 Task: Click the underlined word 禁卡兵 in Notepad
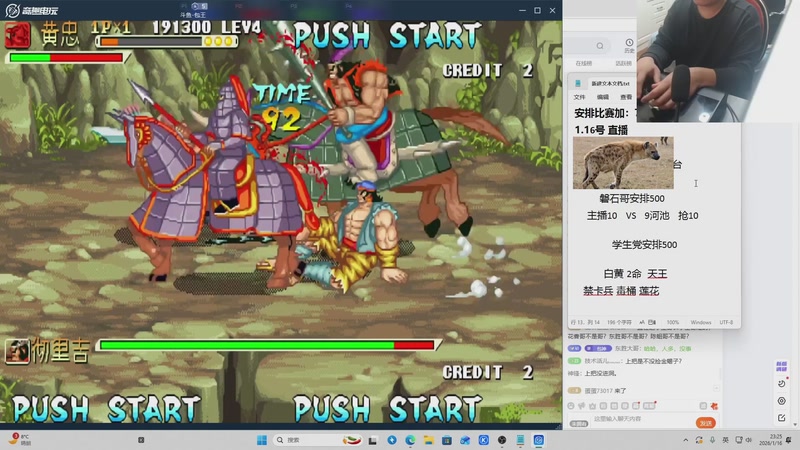tap(598, 291)
